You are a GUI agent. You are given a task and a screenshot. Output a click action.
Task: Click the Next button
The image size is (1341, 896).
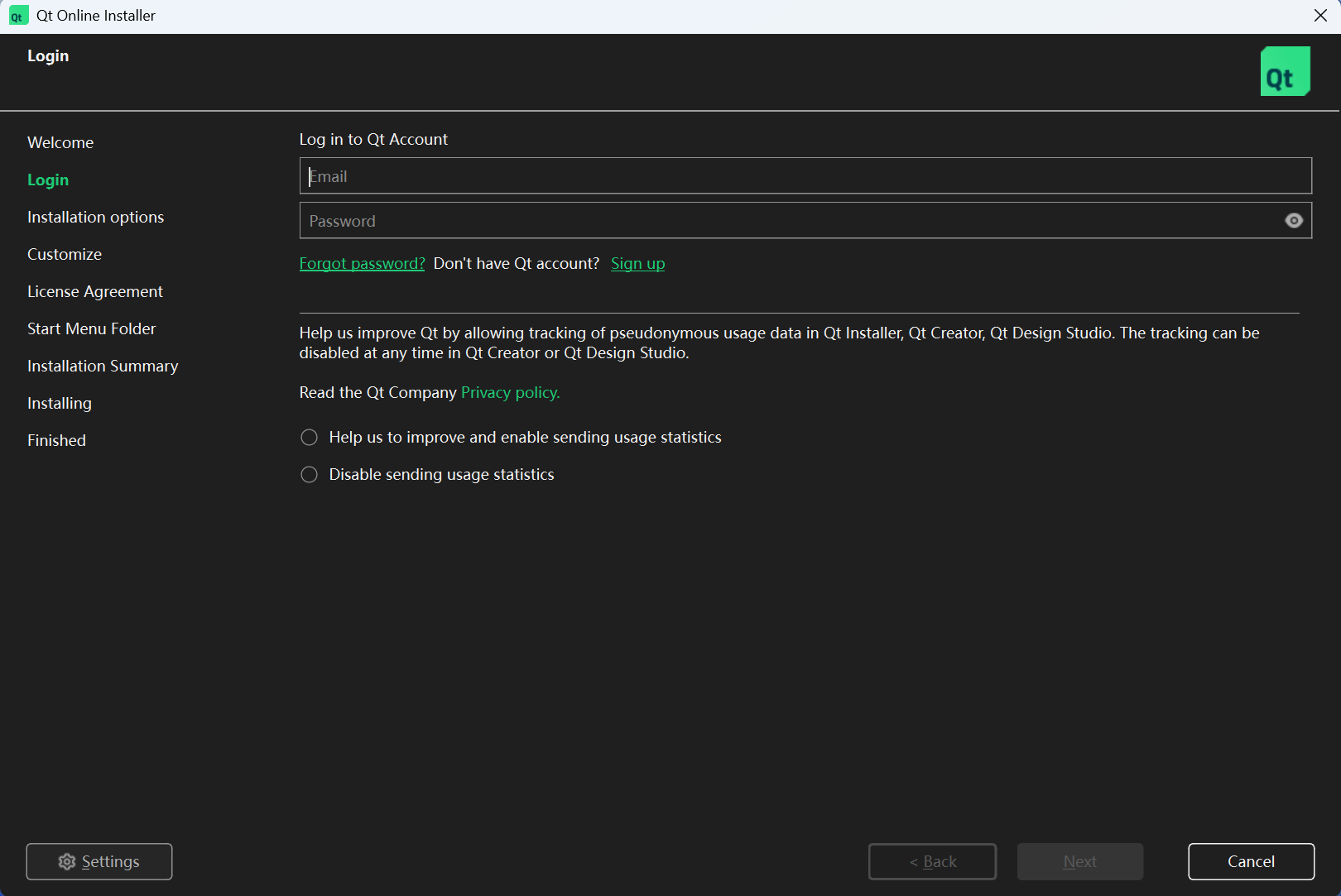(1080, 862)
